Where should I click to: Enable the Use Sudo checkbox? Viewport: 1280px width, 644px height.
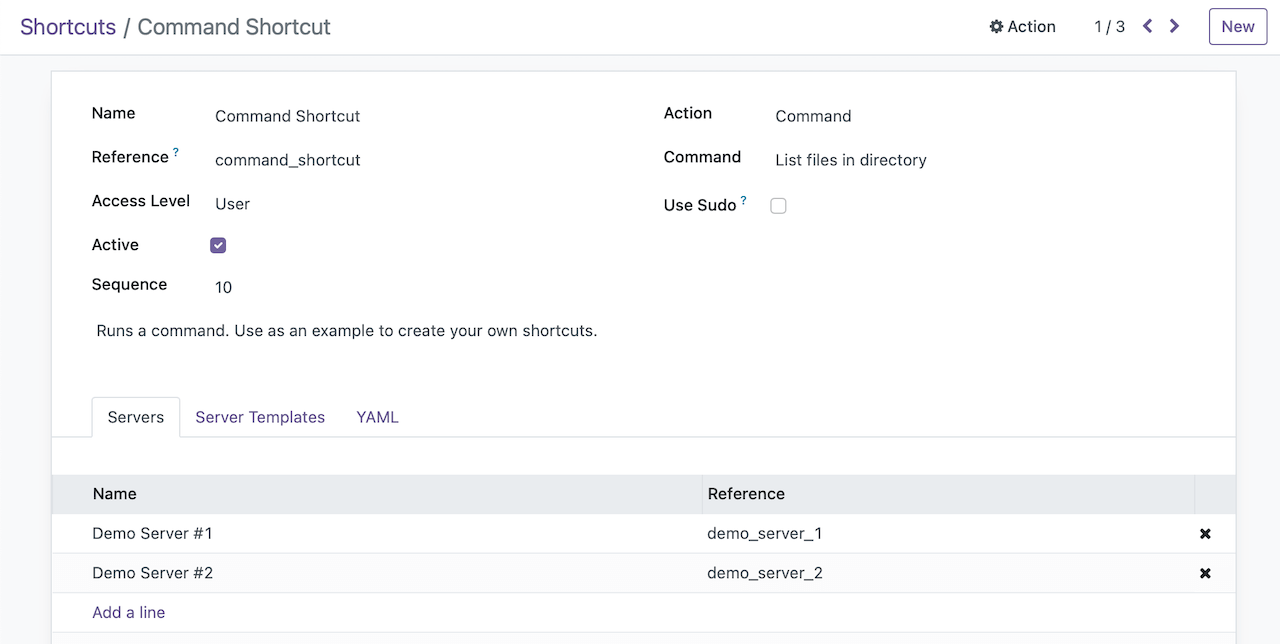point(778,206)
